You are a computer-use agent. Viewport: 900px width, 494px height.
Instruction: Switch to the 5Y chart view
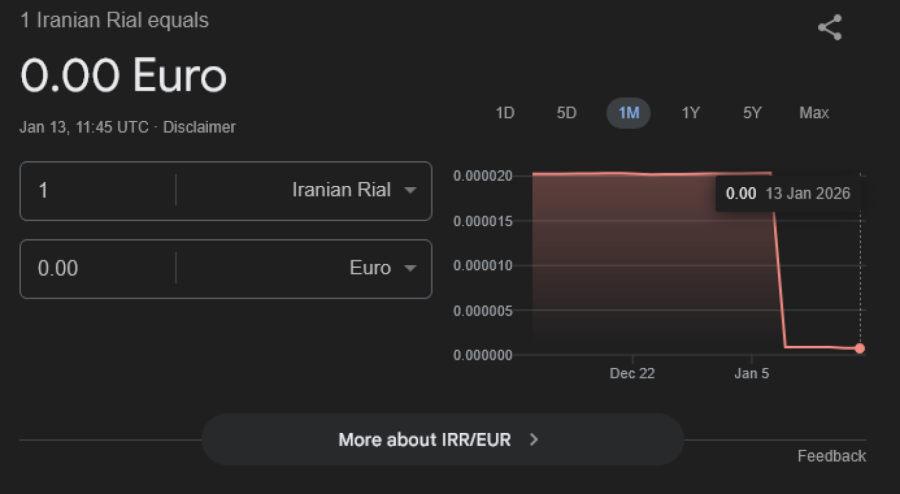(x=752, y=113)
